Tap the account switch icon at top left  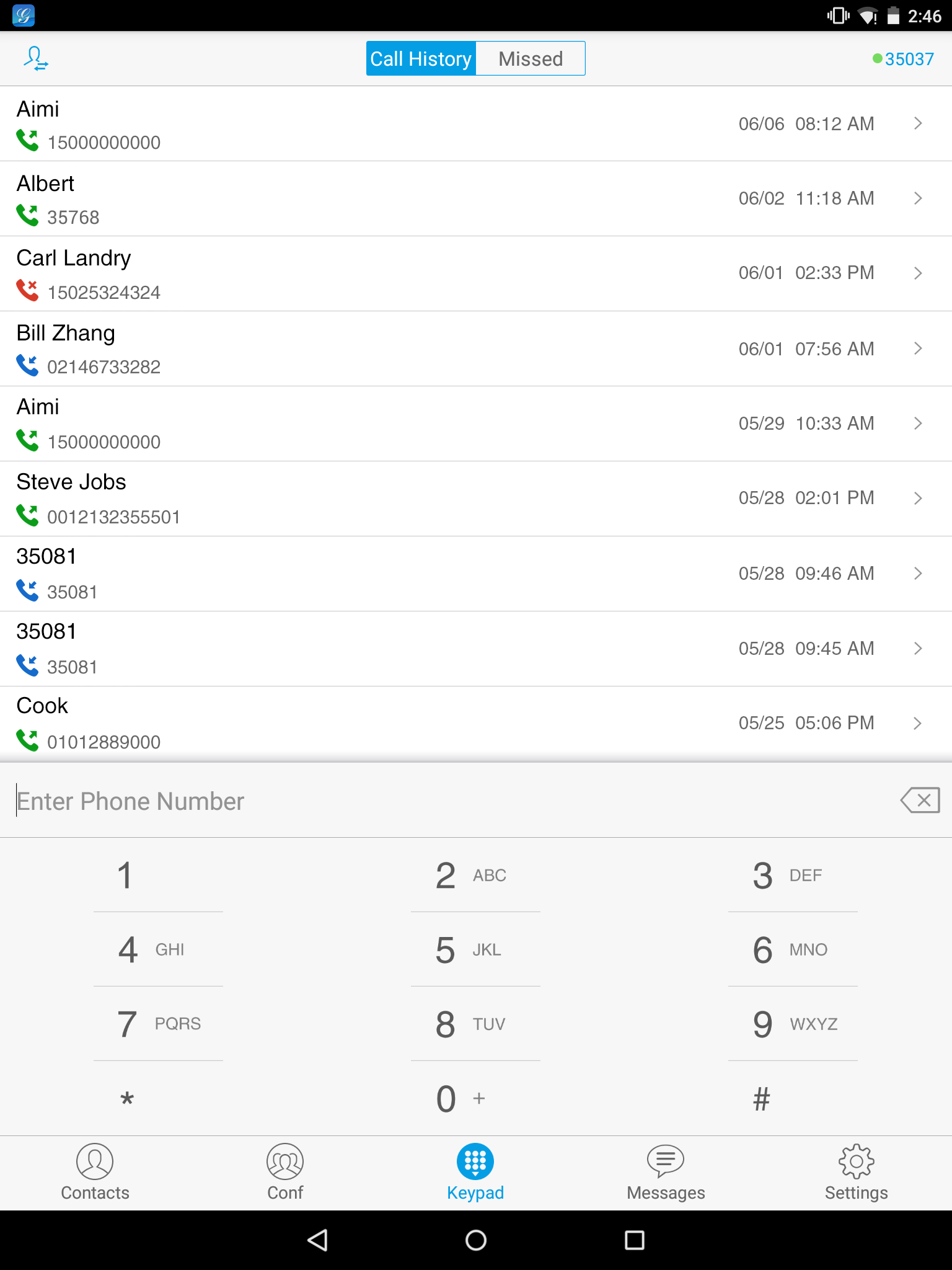pos(36,59)
